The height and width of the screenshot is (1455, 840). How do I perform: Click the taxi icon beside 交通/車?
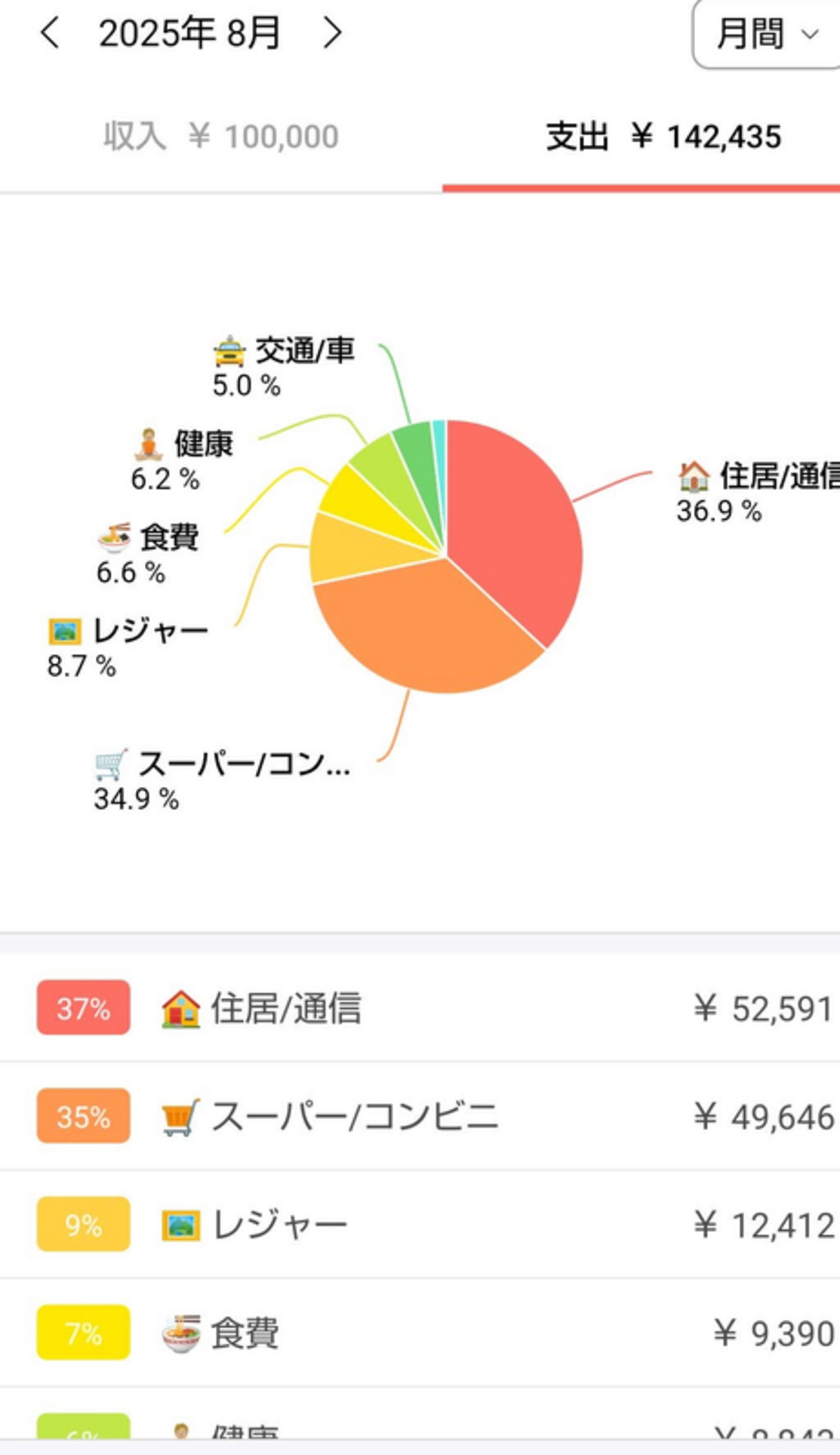coord(229,352)
